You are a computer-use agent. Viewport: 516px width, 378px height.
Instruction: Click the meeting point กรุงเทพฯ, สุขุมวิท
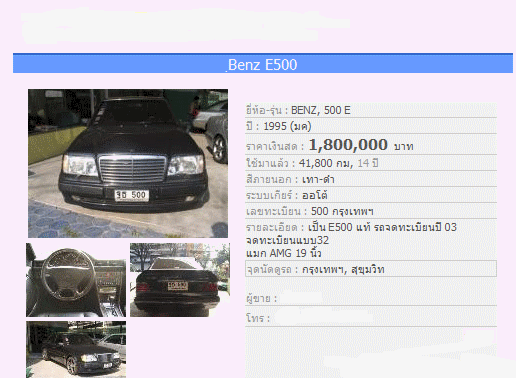click(343, 269)
